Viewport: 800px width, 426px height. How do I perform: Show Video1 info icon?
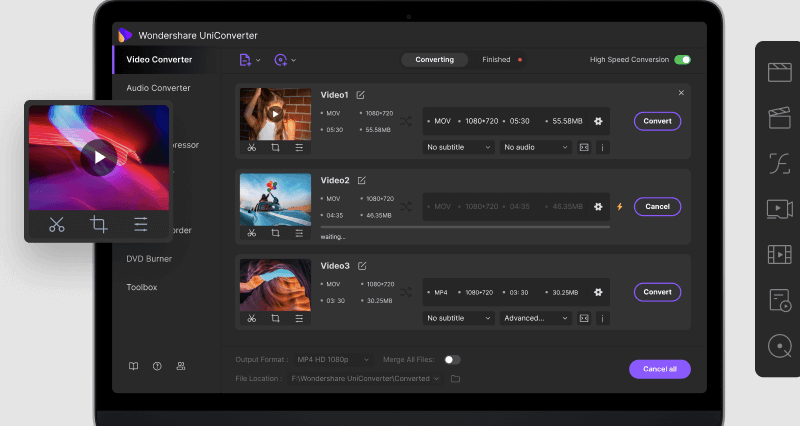click(603, 147)
